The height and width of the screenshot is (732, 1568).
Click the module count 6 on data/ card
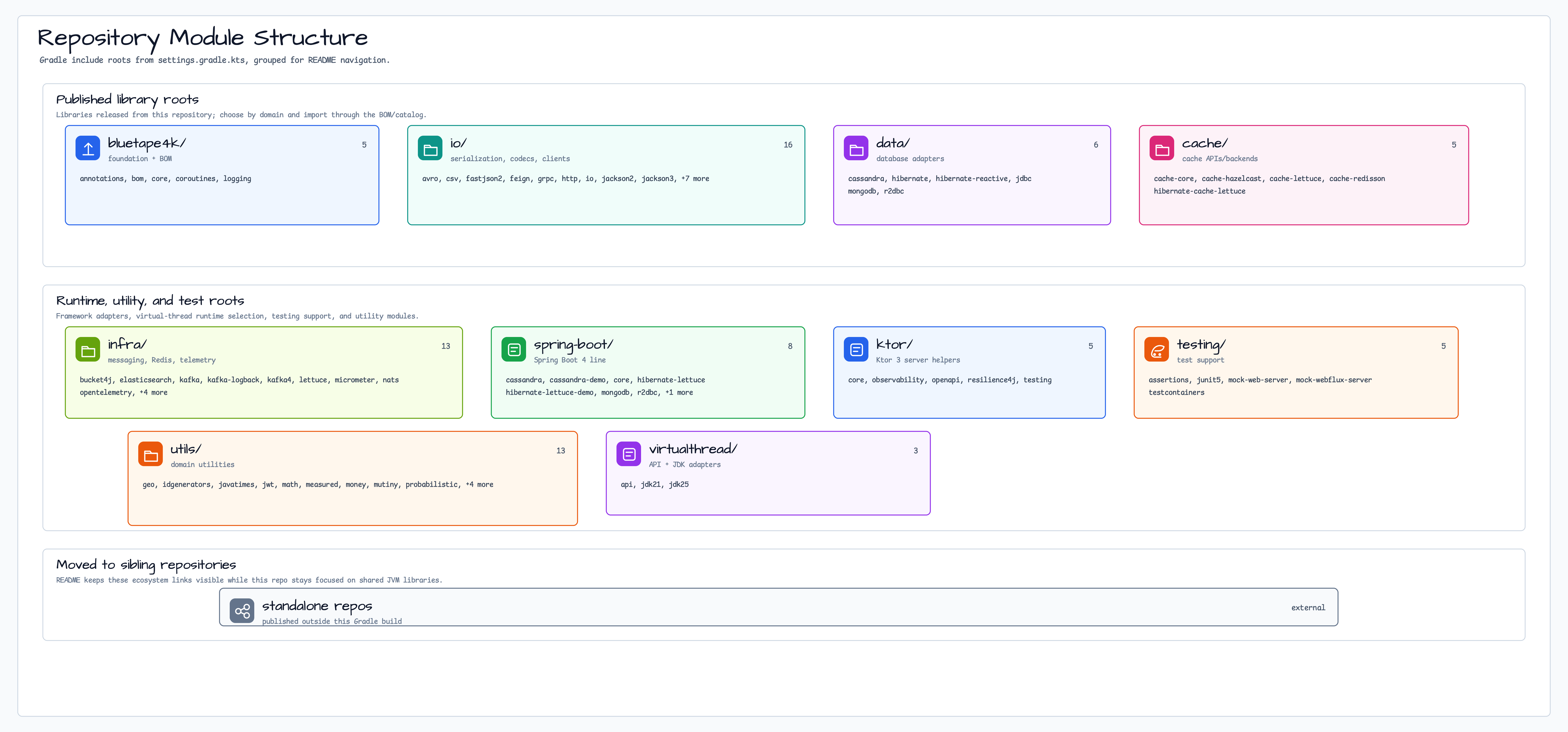click(1096, 145)
